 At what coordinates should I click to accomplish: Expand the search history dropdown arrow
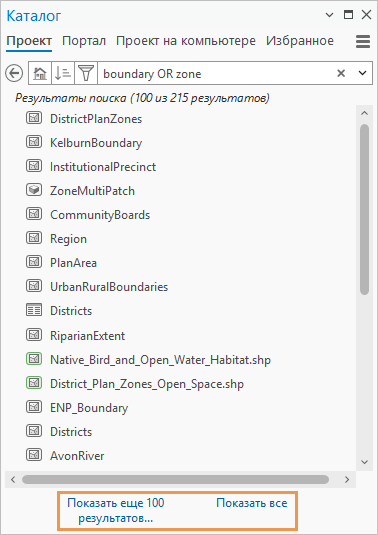pos(362,73)
